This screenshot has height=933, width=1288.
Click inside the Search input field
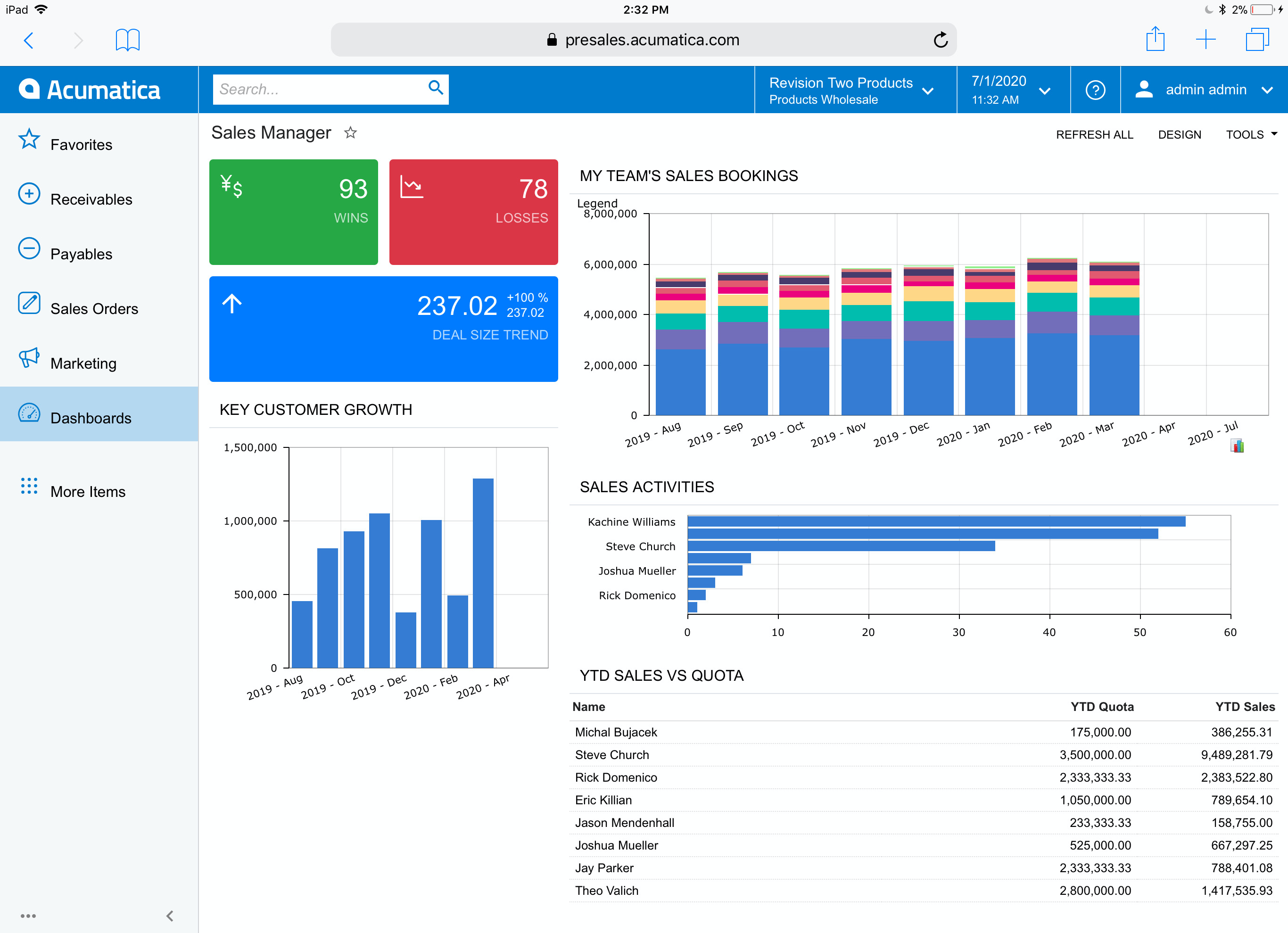pos(318,89)
